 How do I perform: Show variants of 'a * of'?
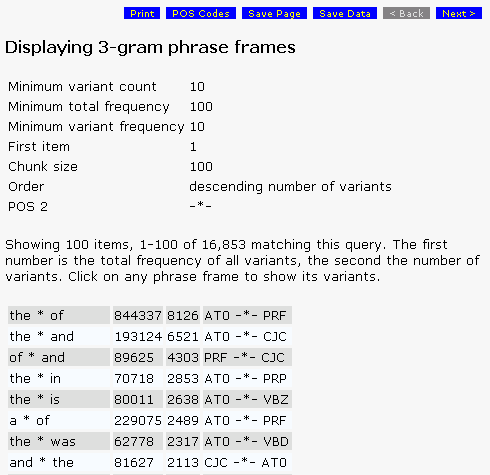[x=29, y=420]
